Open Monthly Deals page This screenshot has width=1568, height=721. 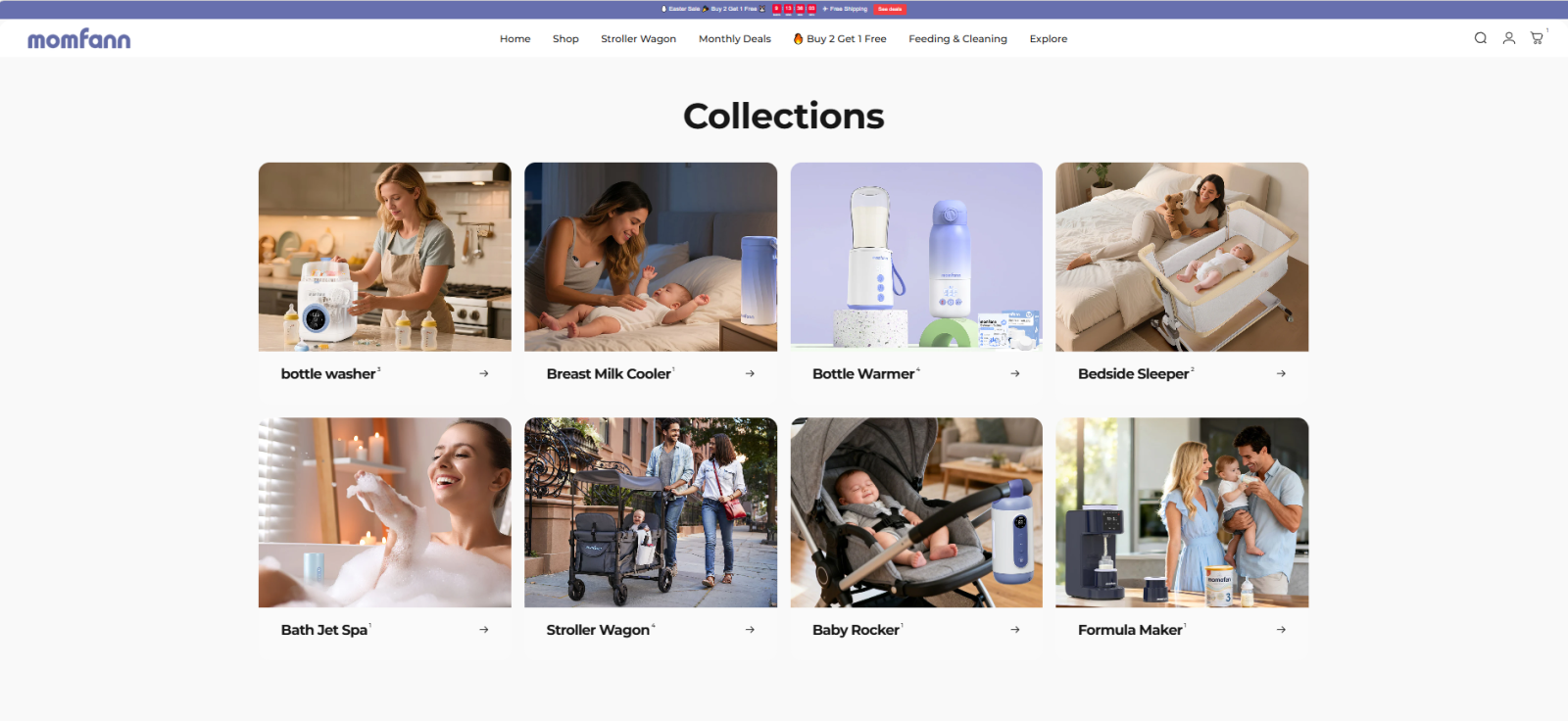tap(734, 39)
